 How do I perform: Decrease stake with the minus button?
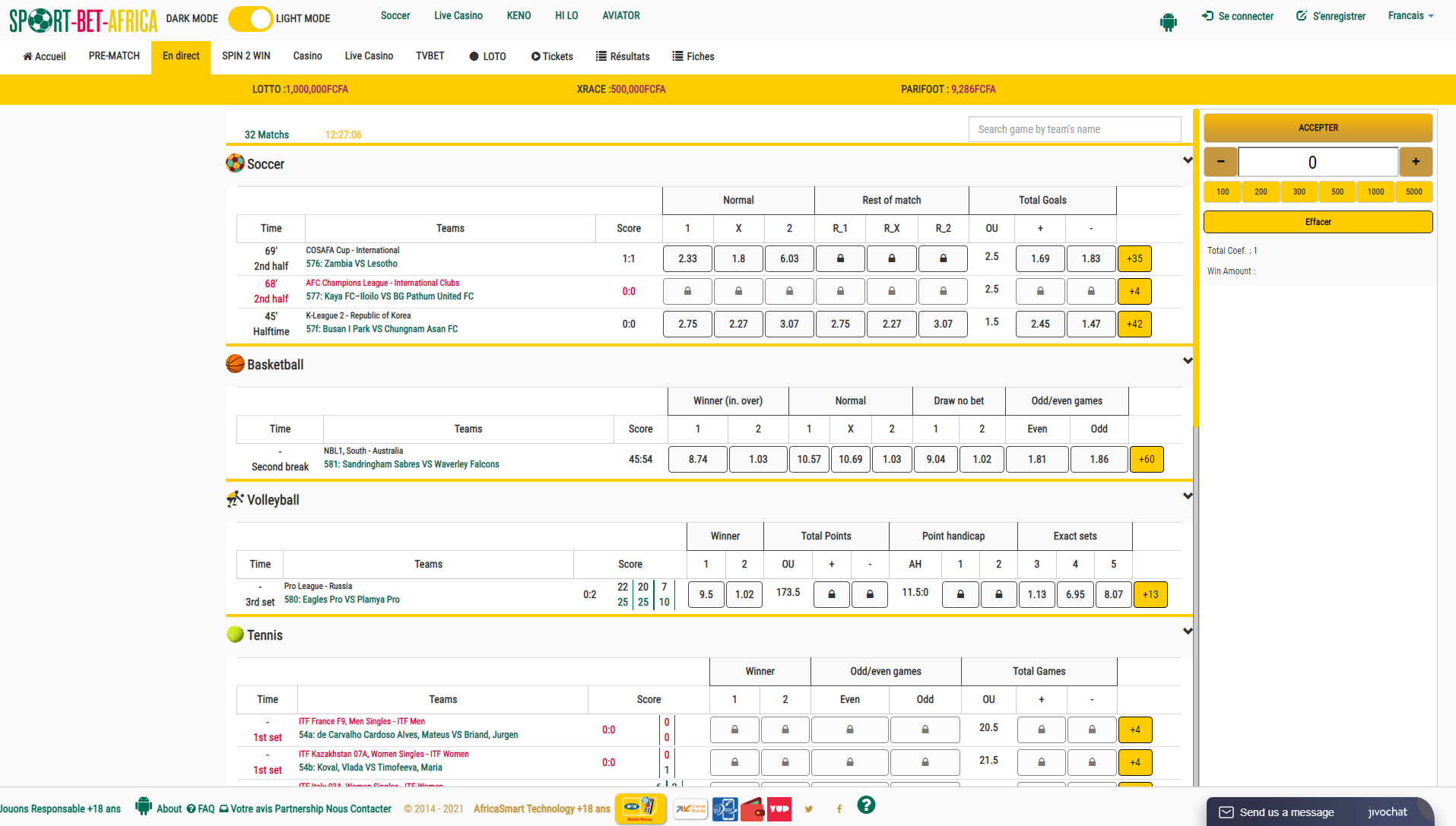(1220, 162)
